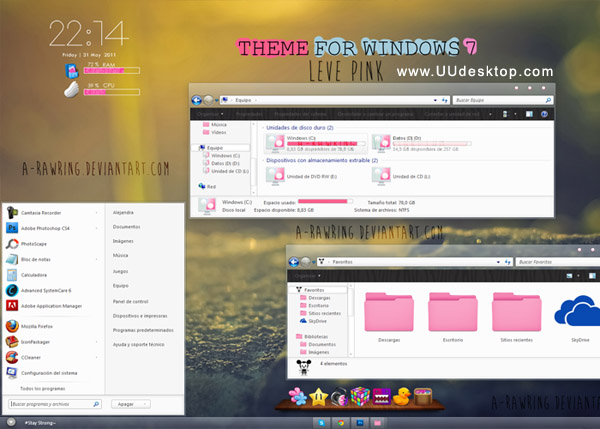Open Panel de control from Start menu
The image size is (600, 429).
[x=131, y=300]
